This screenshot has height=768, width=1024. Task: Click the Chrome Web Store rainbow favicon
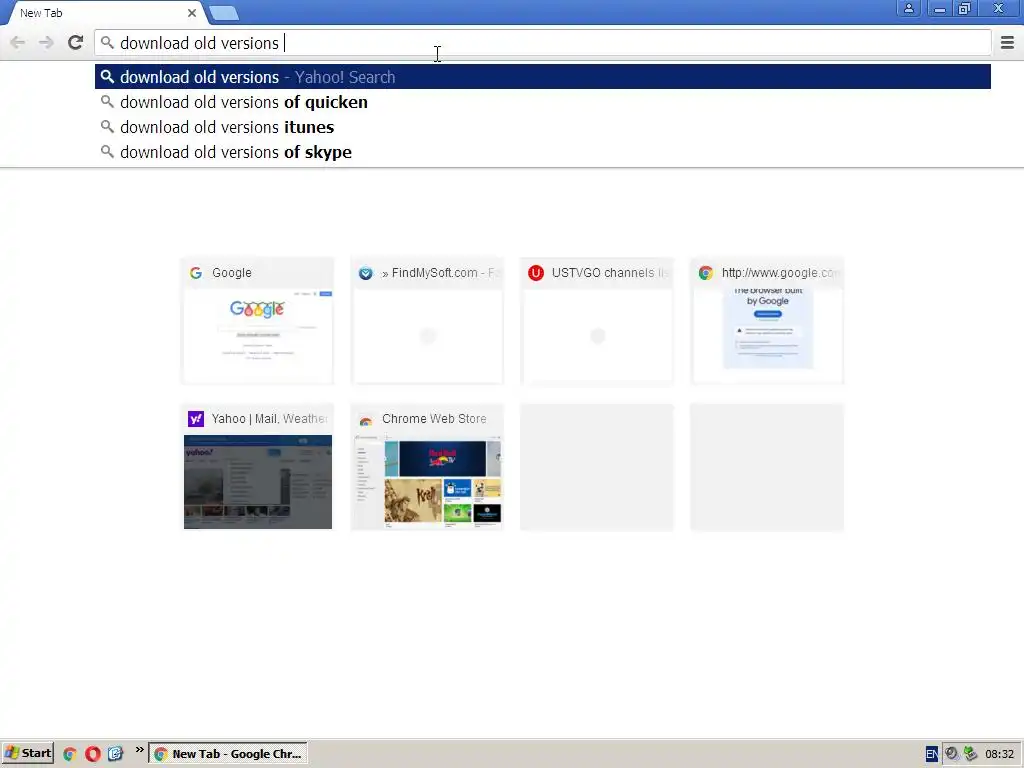coord(366,420)
